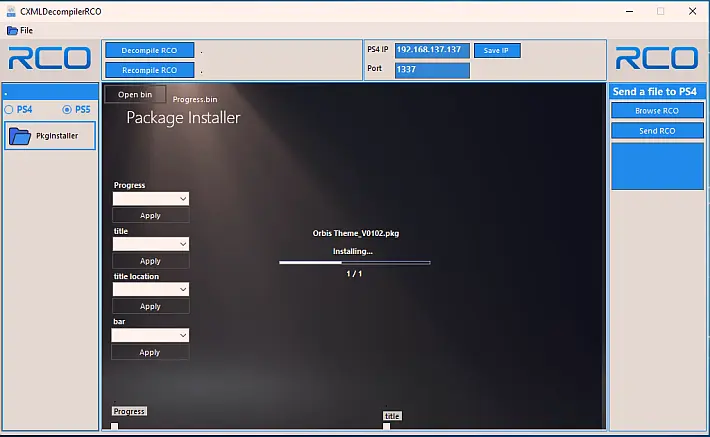Click the blue panel below Send RCO

(657, 166)
